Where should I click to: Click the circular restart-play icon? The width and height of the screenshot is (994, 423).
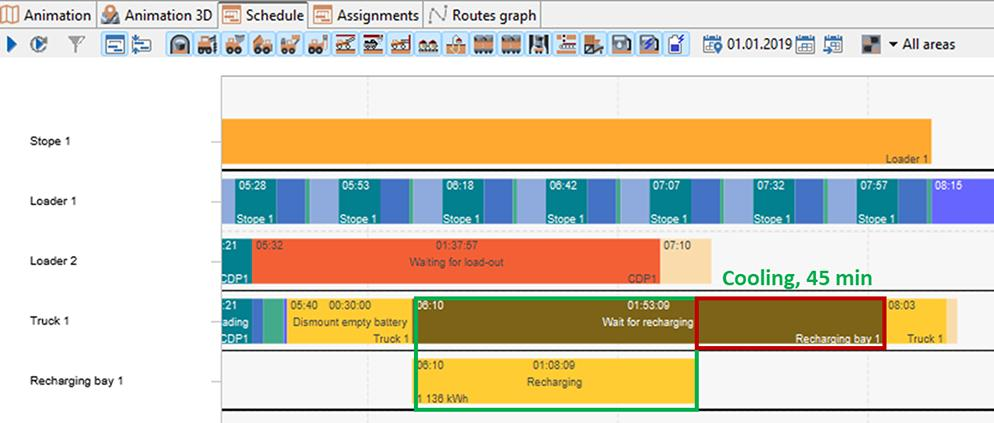coord(39,44)
